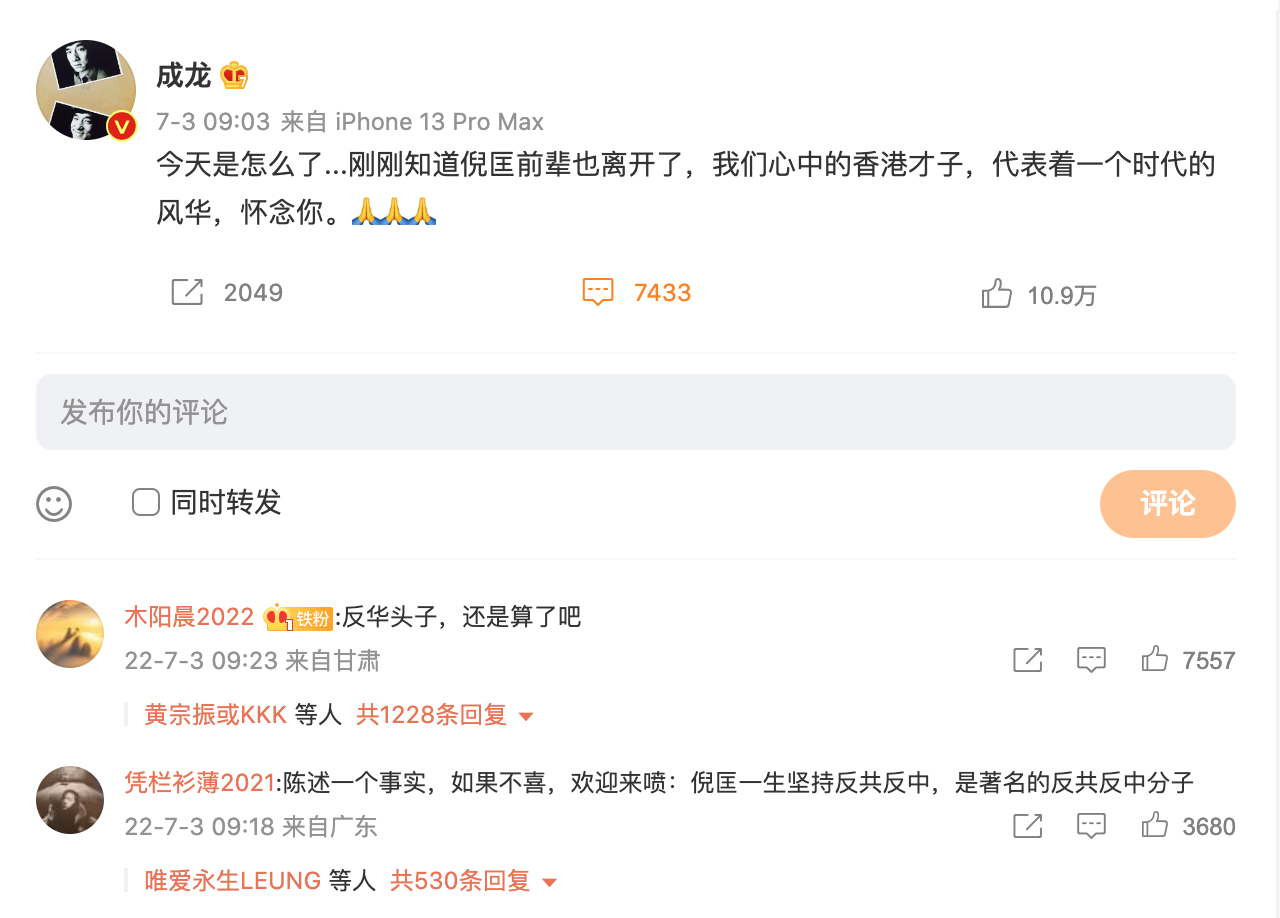Reply to 凭栏衫薄2021's comment
This screenshot has width=1280, height=918.
1091,826
